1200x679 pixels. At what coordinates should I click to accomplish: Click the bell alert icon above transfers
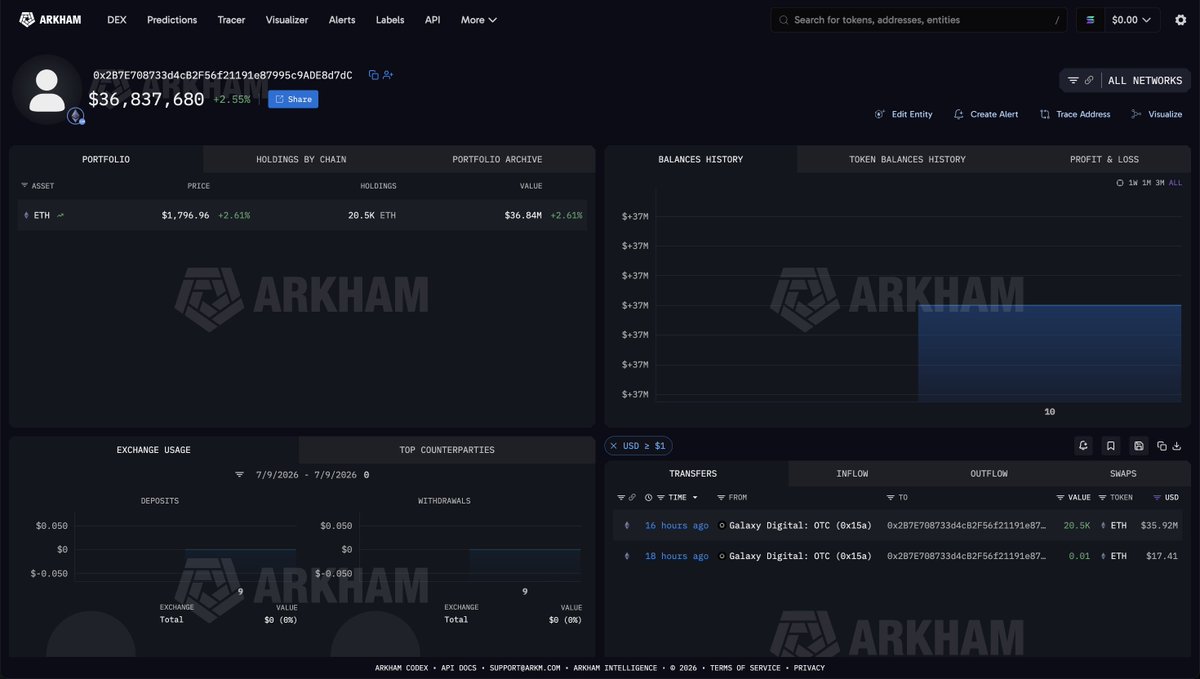1083,446
